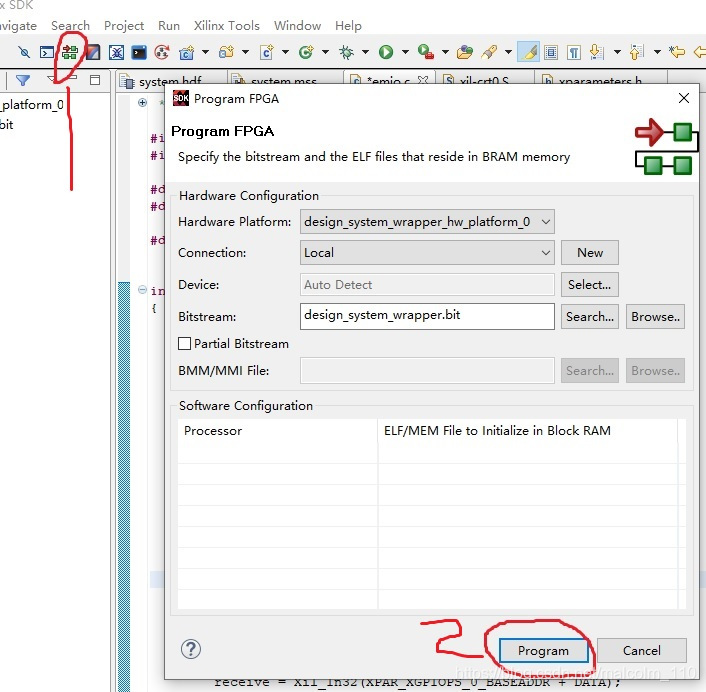Click the Previous Annotation up-arrow icon

[x=636, y=52]
